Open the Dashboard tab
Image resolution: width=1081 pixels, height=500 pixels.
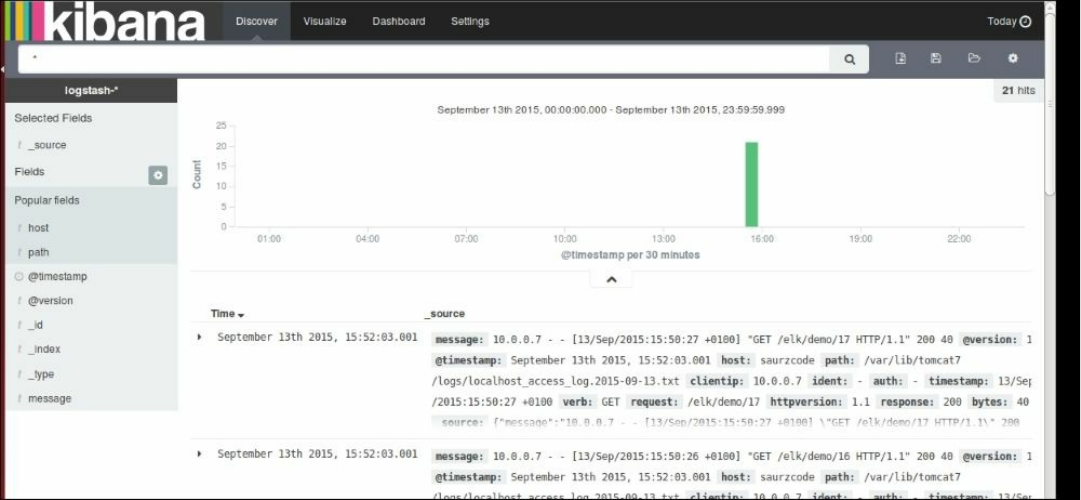(x=398, y=21)
